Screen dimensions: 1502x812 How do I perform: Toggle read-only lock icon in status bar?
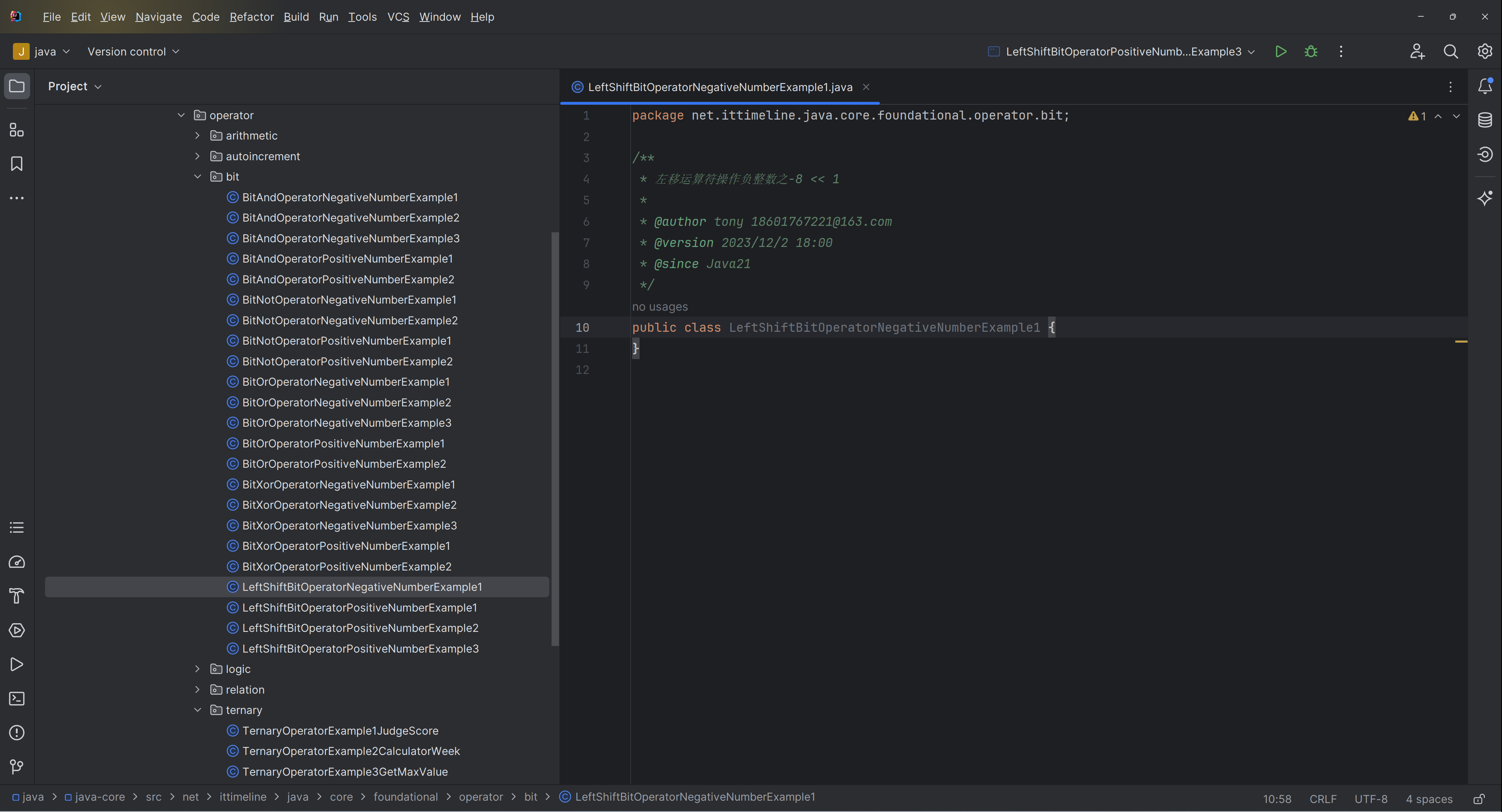(1479, 799)
